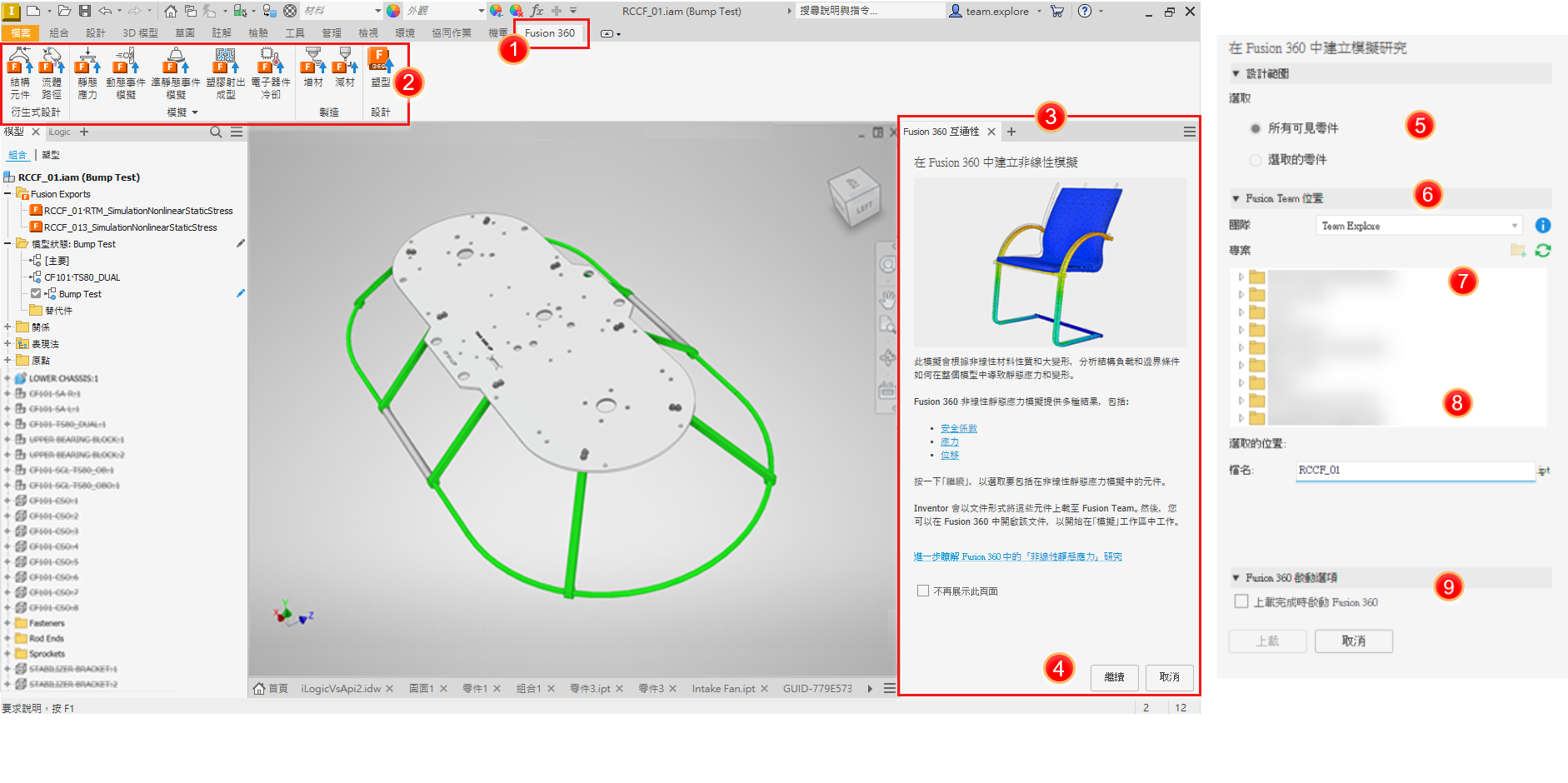Start the 準靜態事件模擬 simulation
The height and width of the screenshot is (783, 1568).
[176, 73]
